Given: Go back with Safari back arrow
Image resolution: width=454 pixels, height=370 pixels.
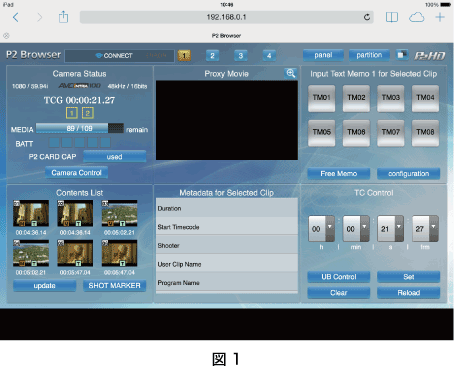Looking at the screenshot, I should coord(16,17).
